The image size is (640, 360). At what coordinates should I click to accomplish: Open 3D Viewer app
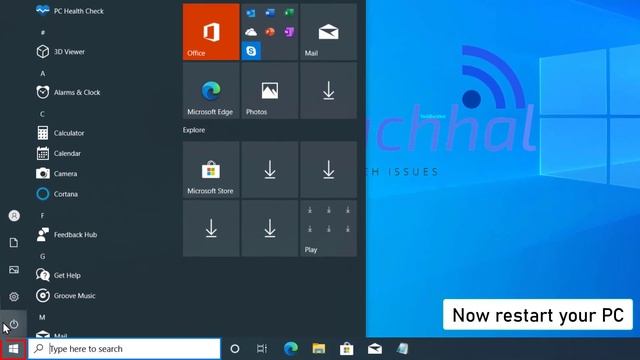click(x=60, y=52)
